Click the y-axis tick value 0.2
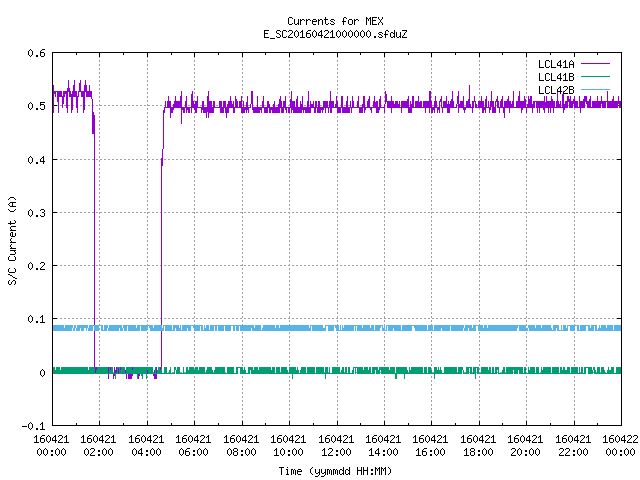This screenshot has width=640, height=480. (36, 266)
